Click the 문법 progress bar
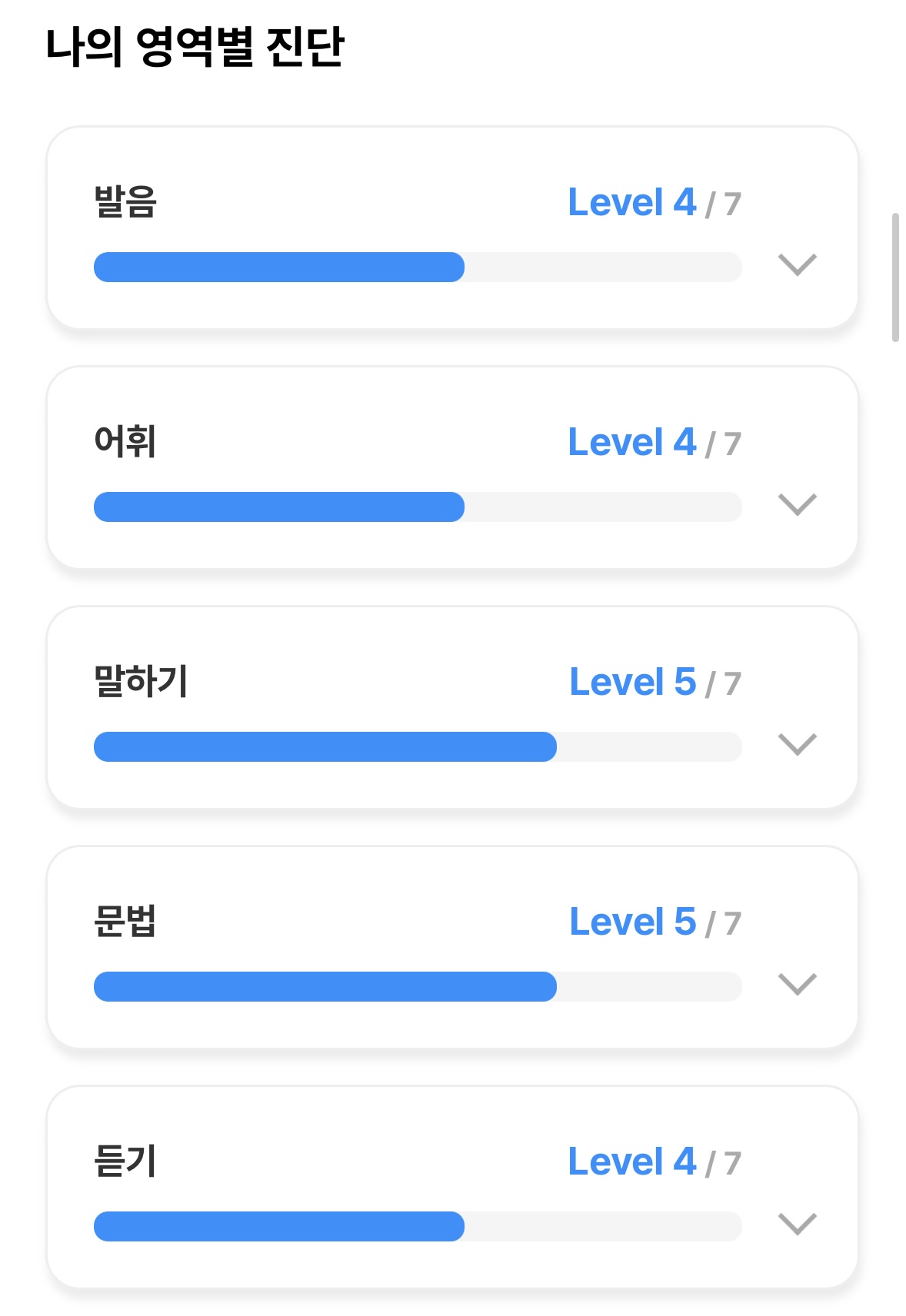 tap(418, 986)
